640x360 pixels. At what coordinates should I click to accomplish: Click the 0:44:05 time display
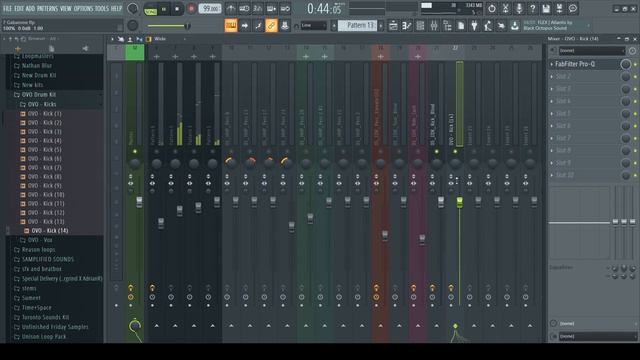[x=324, y=9]
